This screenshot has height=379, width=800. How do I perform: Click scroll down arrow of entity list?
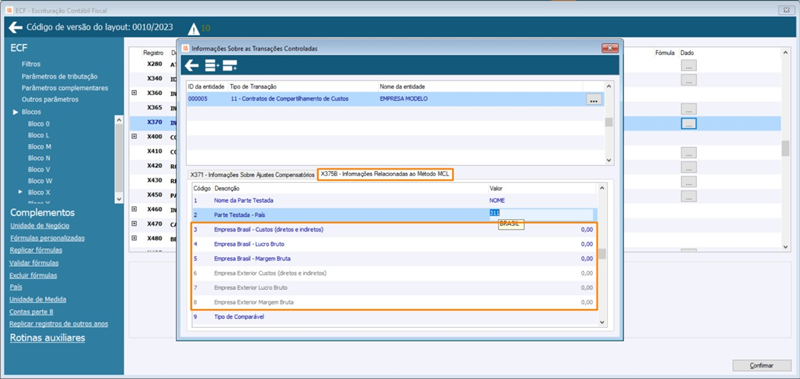click(x=609, y=160)
